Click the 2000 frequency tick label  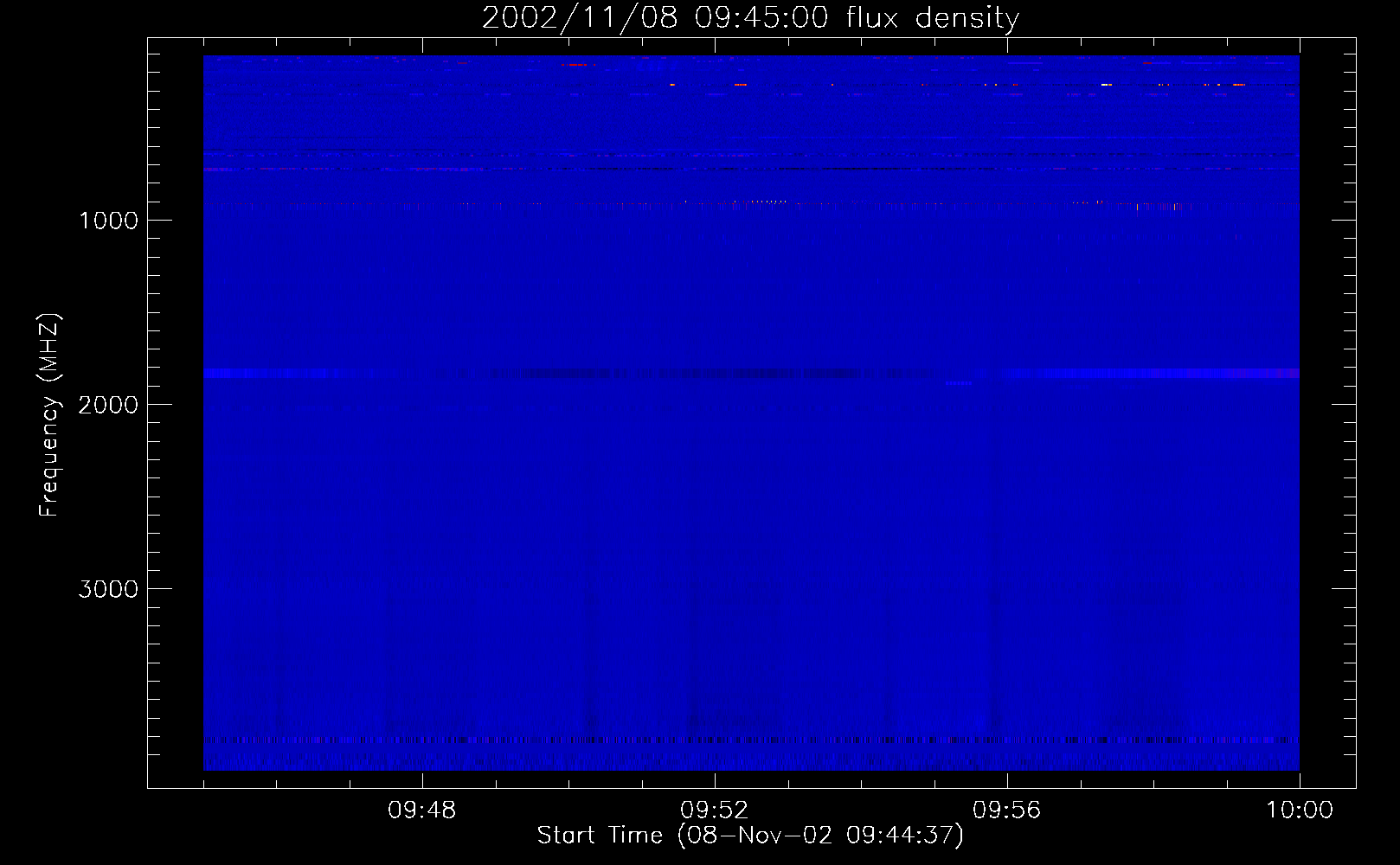pyautogui.click(x=108, y=405)
